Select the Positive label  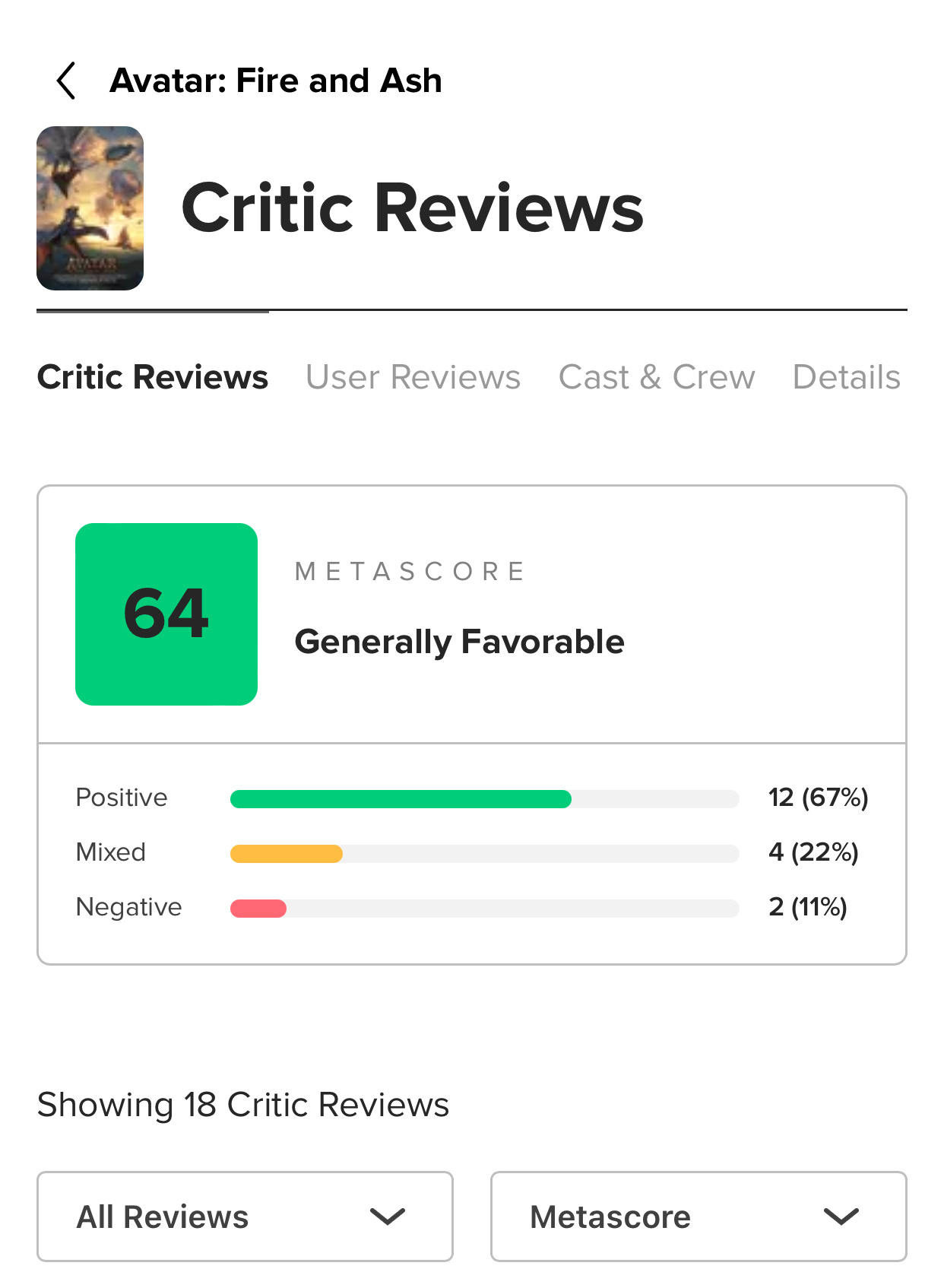tap(122, 798)
